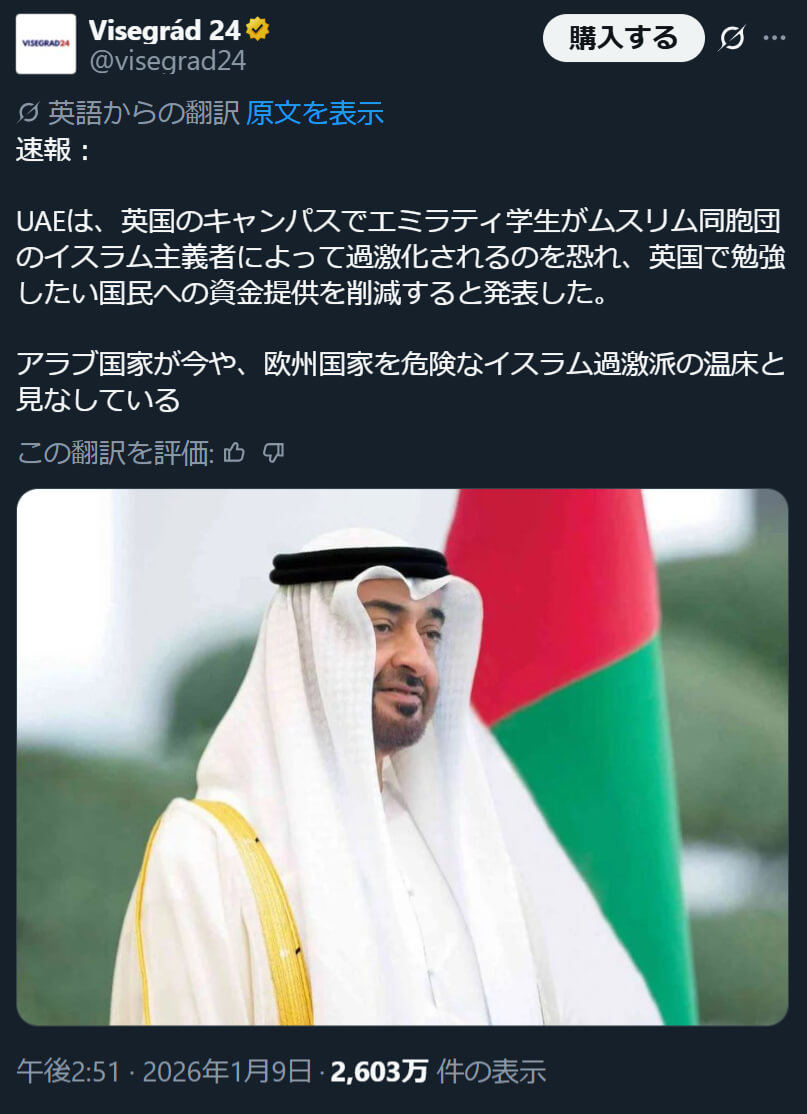The height and width of the screenshot is (1114, 807).
Task: Click the tweet paragraph starting with アラブ国家
Action: click(x=401, y=382)
